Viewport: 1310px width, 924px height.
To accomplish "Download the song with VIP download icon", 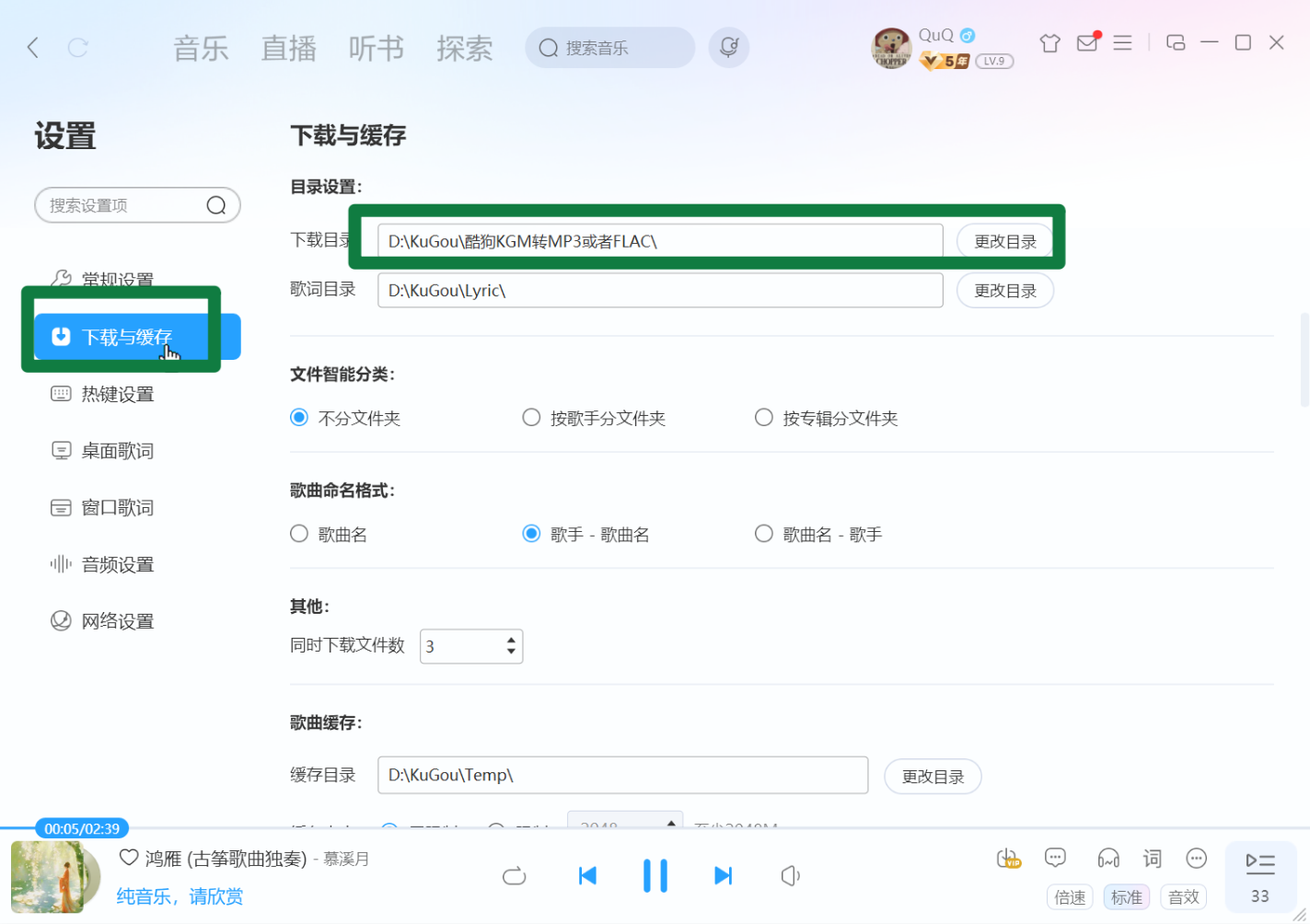I will [1009, 859].
